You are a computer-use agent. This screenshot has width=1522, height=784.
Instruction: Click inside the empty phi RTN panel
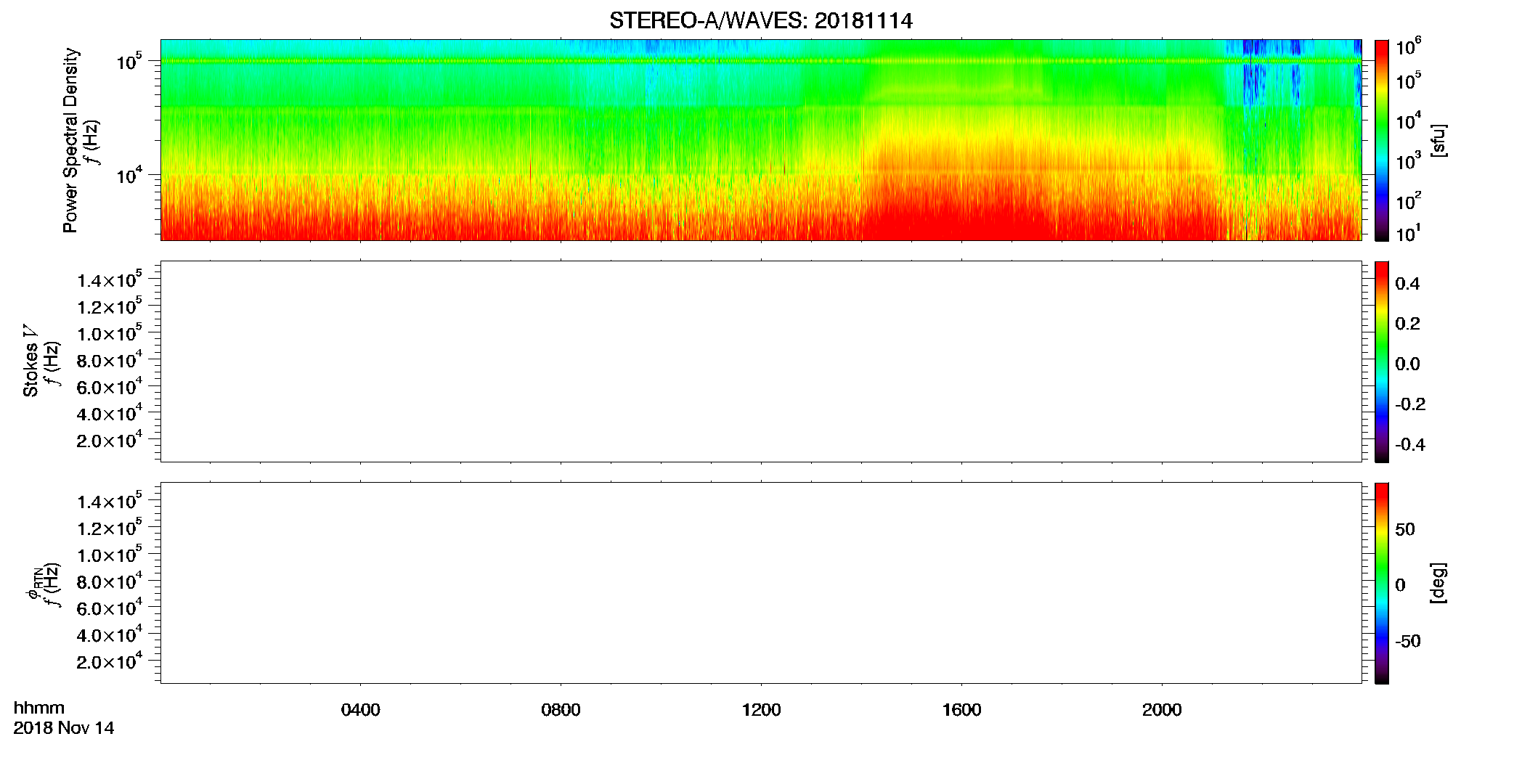761,583
